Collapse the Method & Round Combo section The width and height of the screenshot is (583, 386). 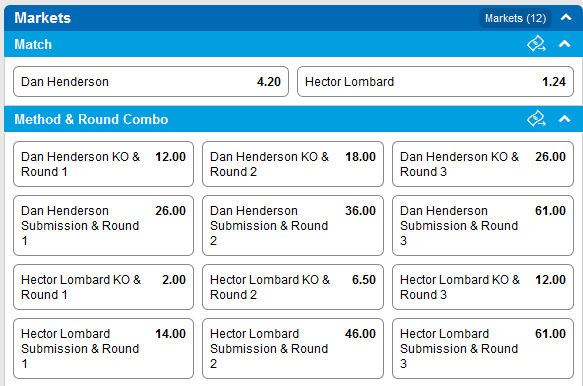pos(564,119)
